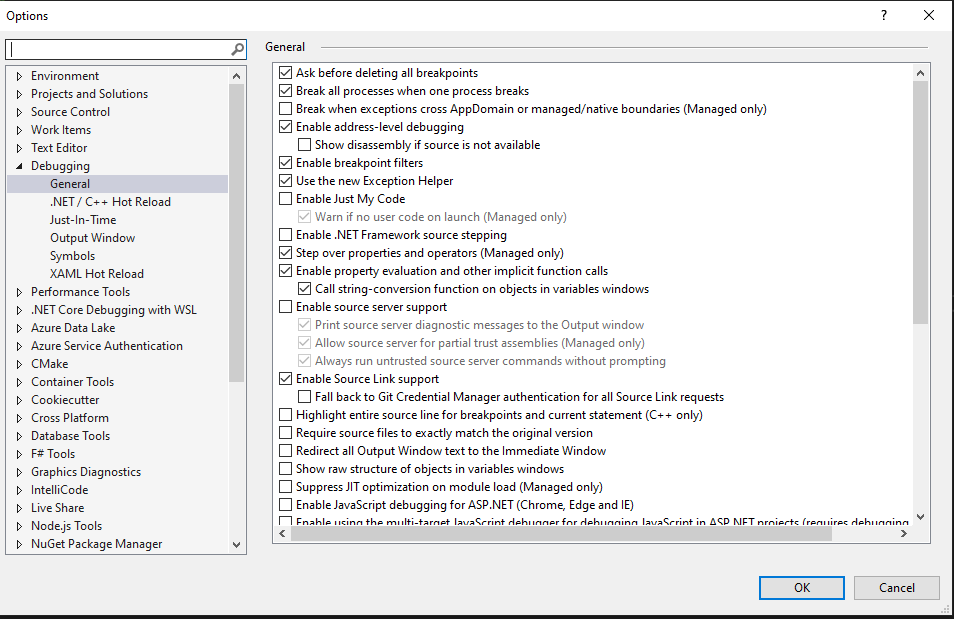Click the Cancel button
Screen dimensions: 954x619
coord(896,587)
